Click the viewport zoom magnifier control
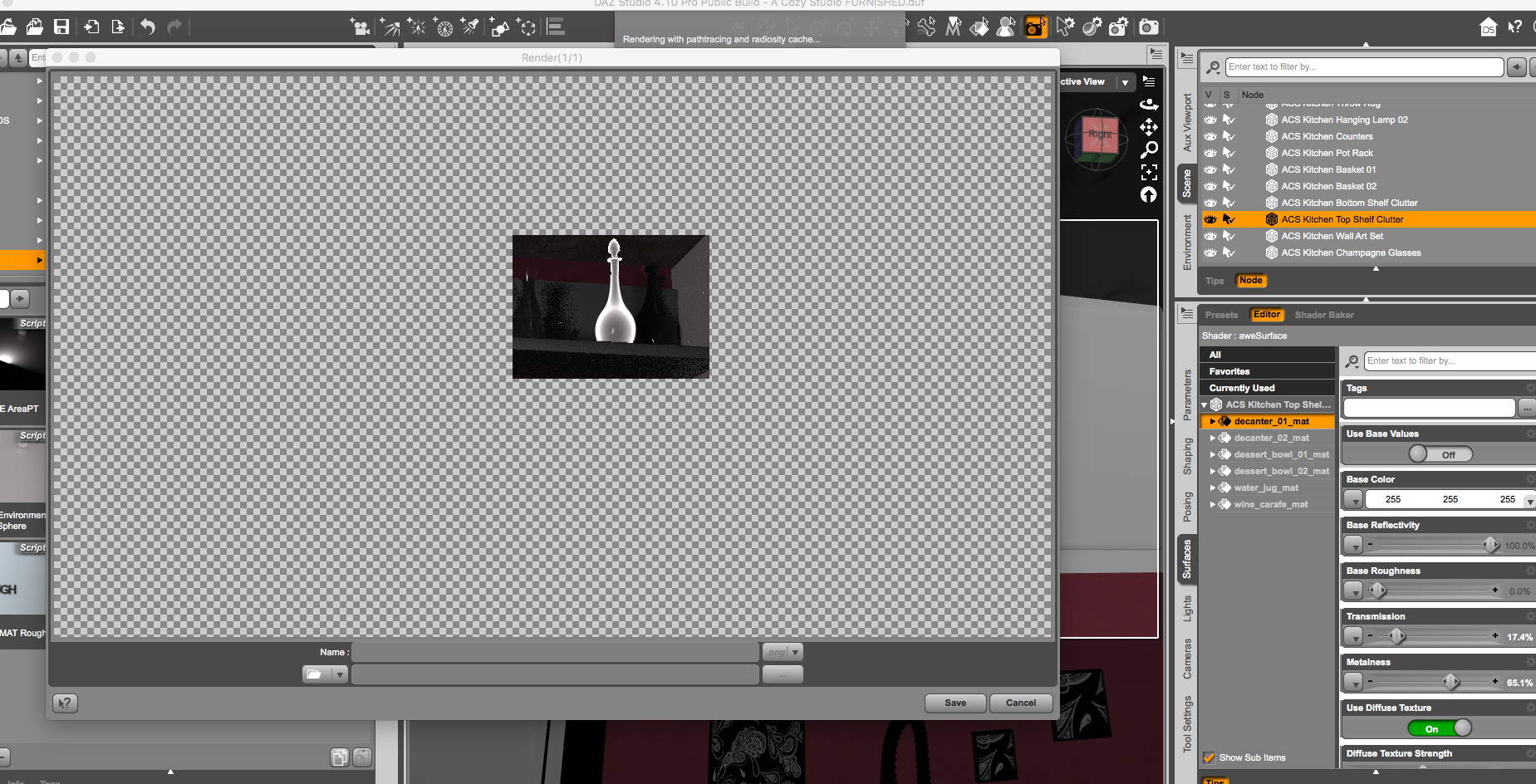 click(1149, 149)
